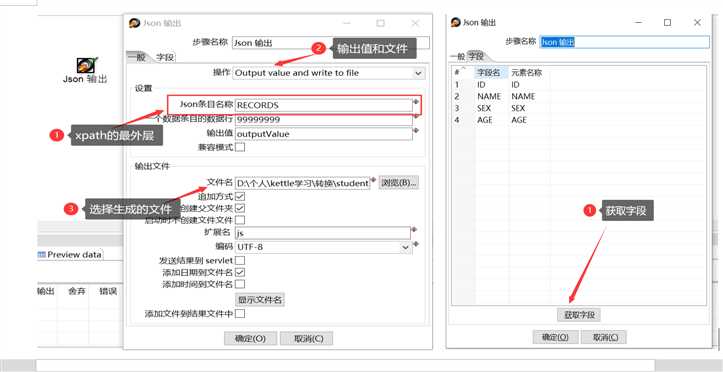Enable 启动时不创建文件 checkbox
This screenshot has height=372, width=723.
240,220
